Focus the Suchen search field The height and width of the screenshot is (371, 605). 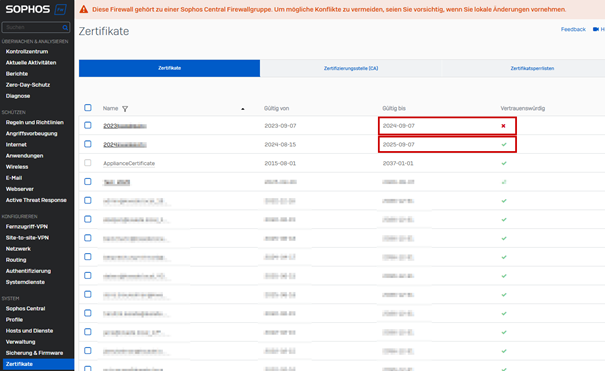click(35, 27)
